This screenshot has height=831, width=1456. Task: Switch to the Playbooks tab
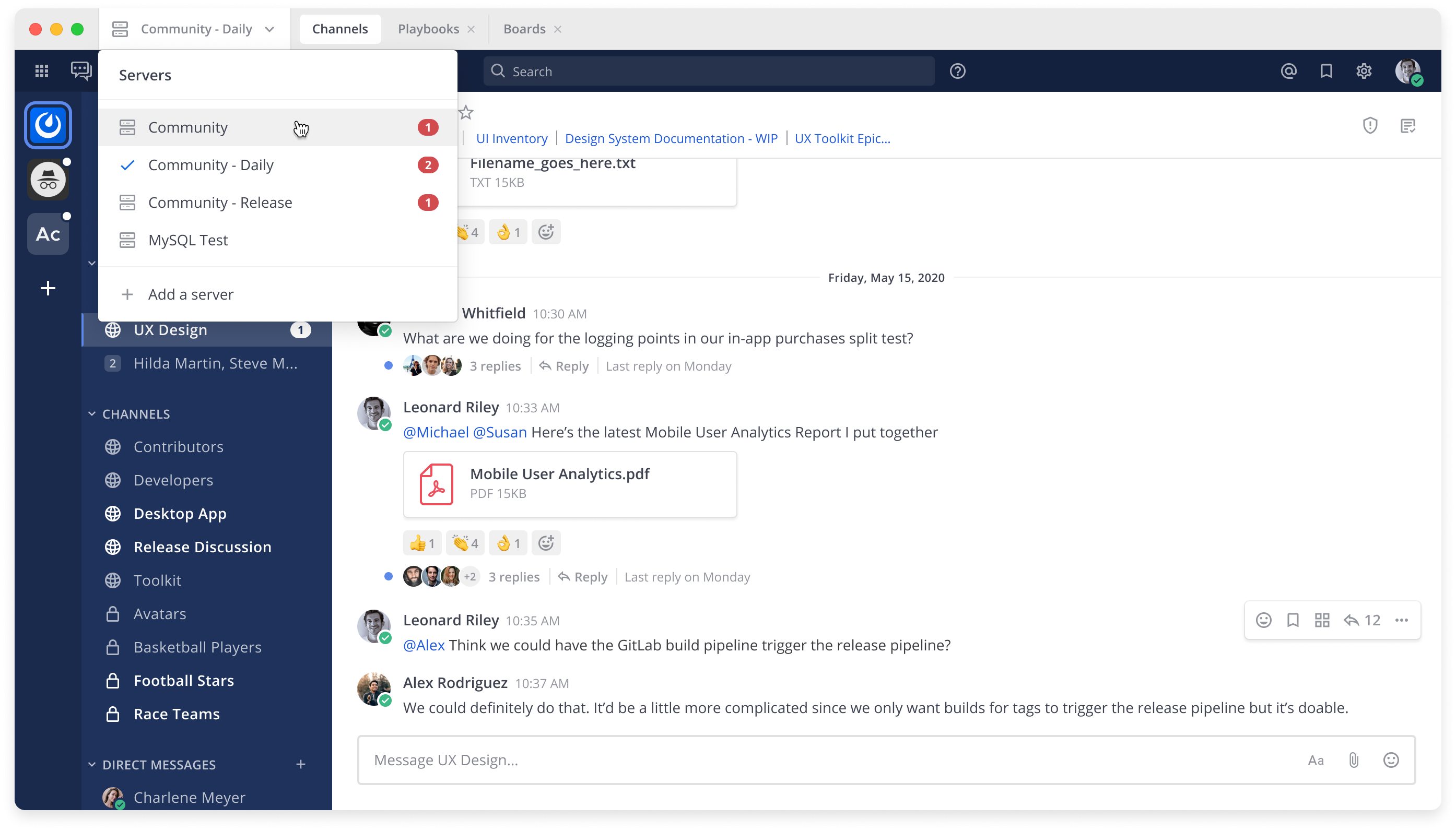(429, 28)
